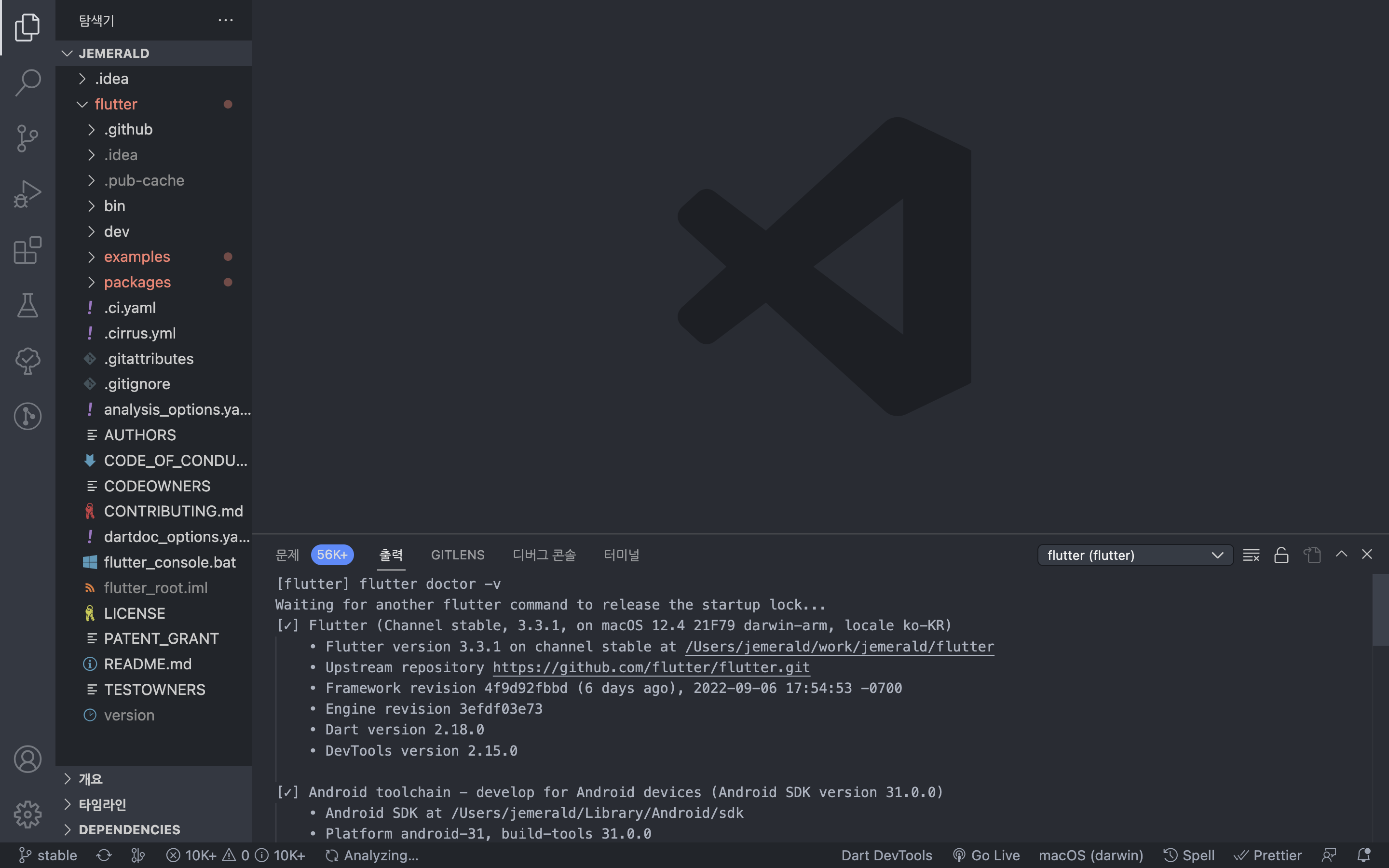The height and width of the screenshot is (868, 1389).
Task: Open Run and Debug view
Action: (x=27, y=194)
